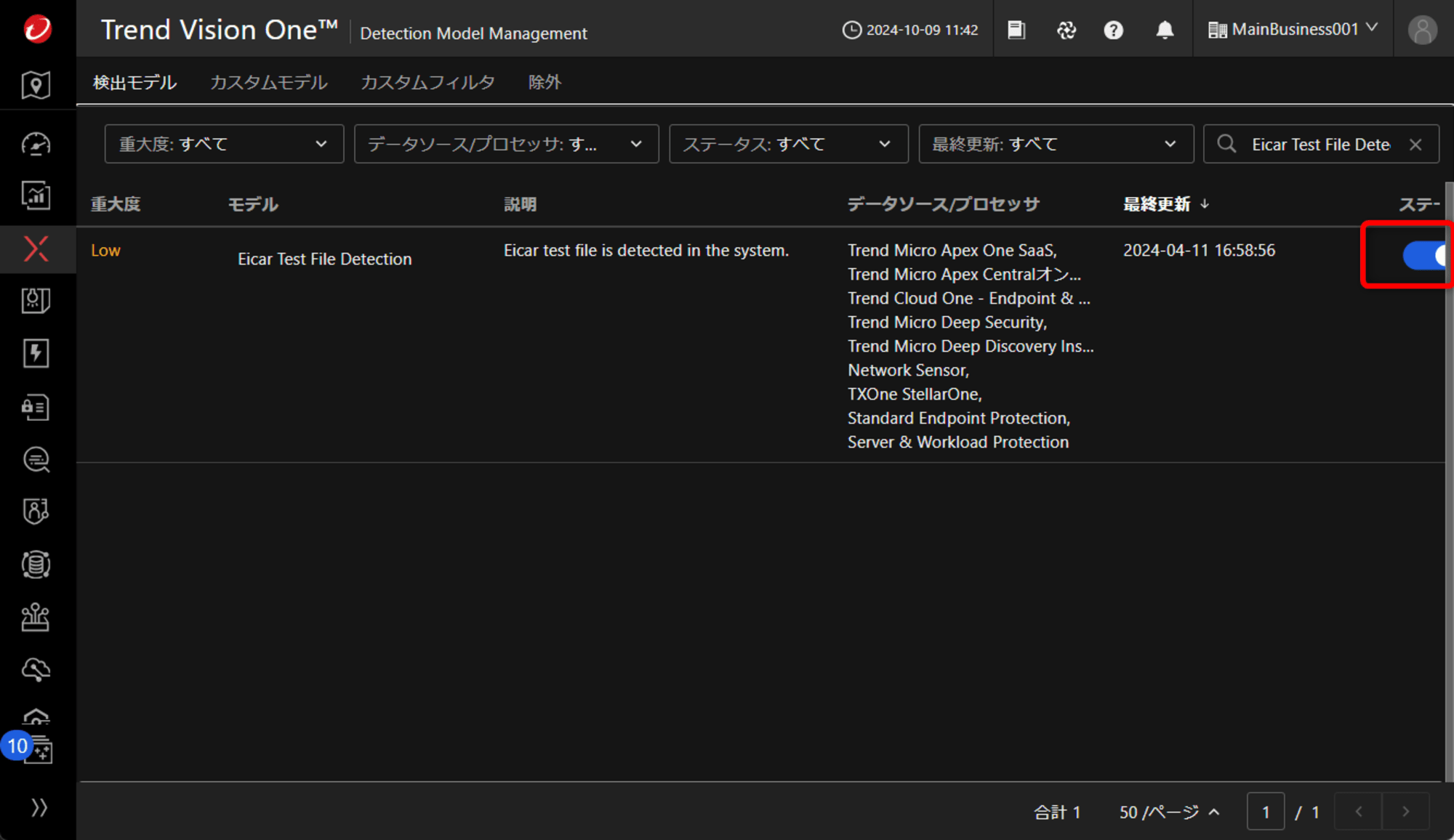Open the 重大度: すべて filter dropdown
This screenshot has width=1454, height=840.
coord(224,144)
